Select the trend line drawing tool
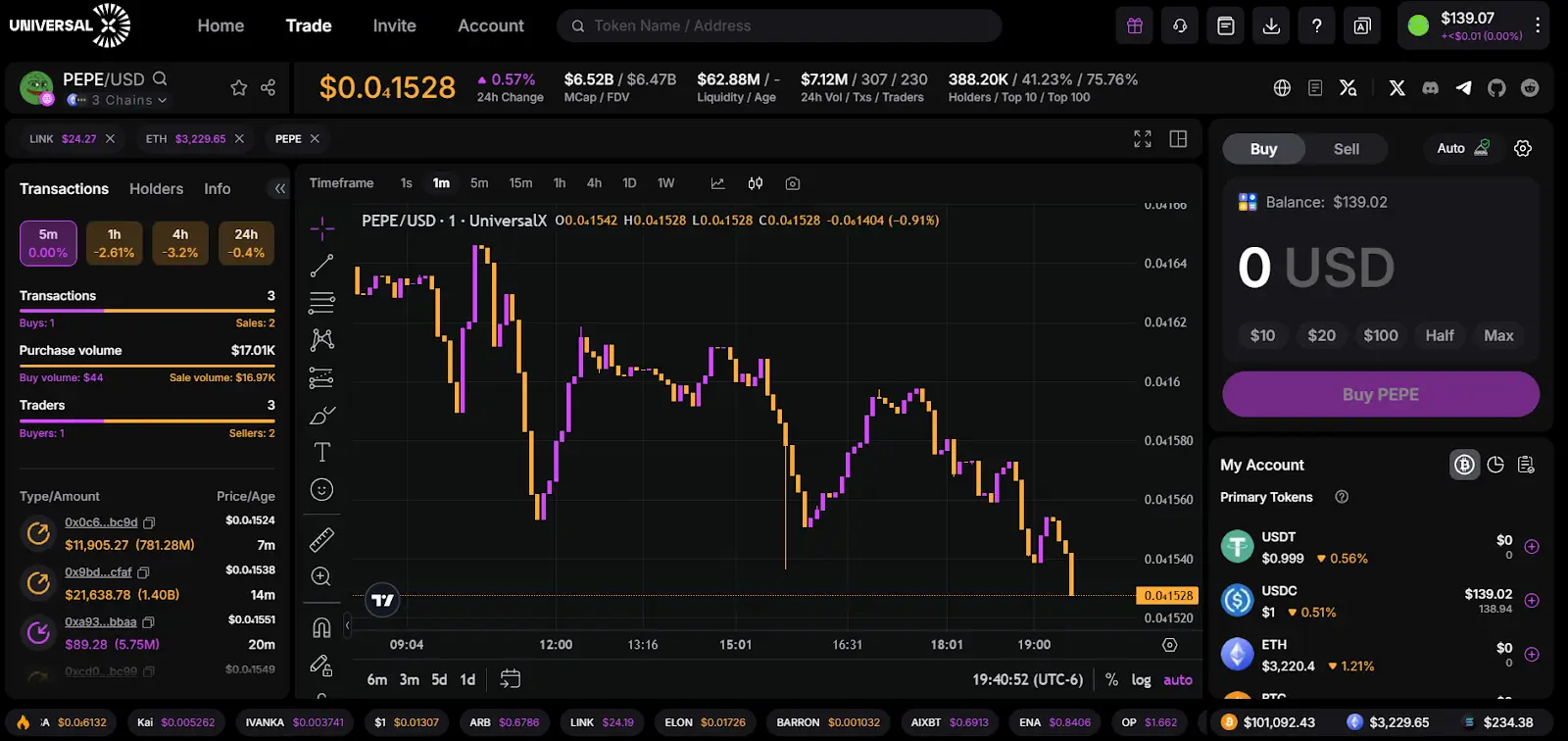This screenshot has height=741, width=1568. pos(321,266)
